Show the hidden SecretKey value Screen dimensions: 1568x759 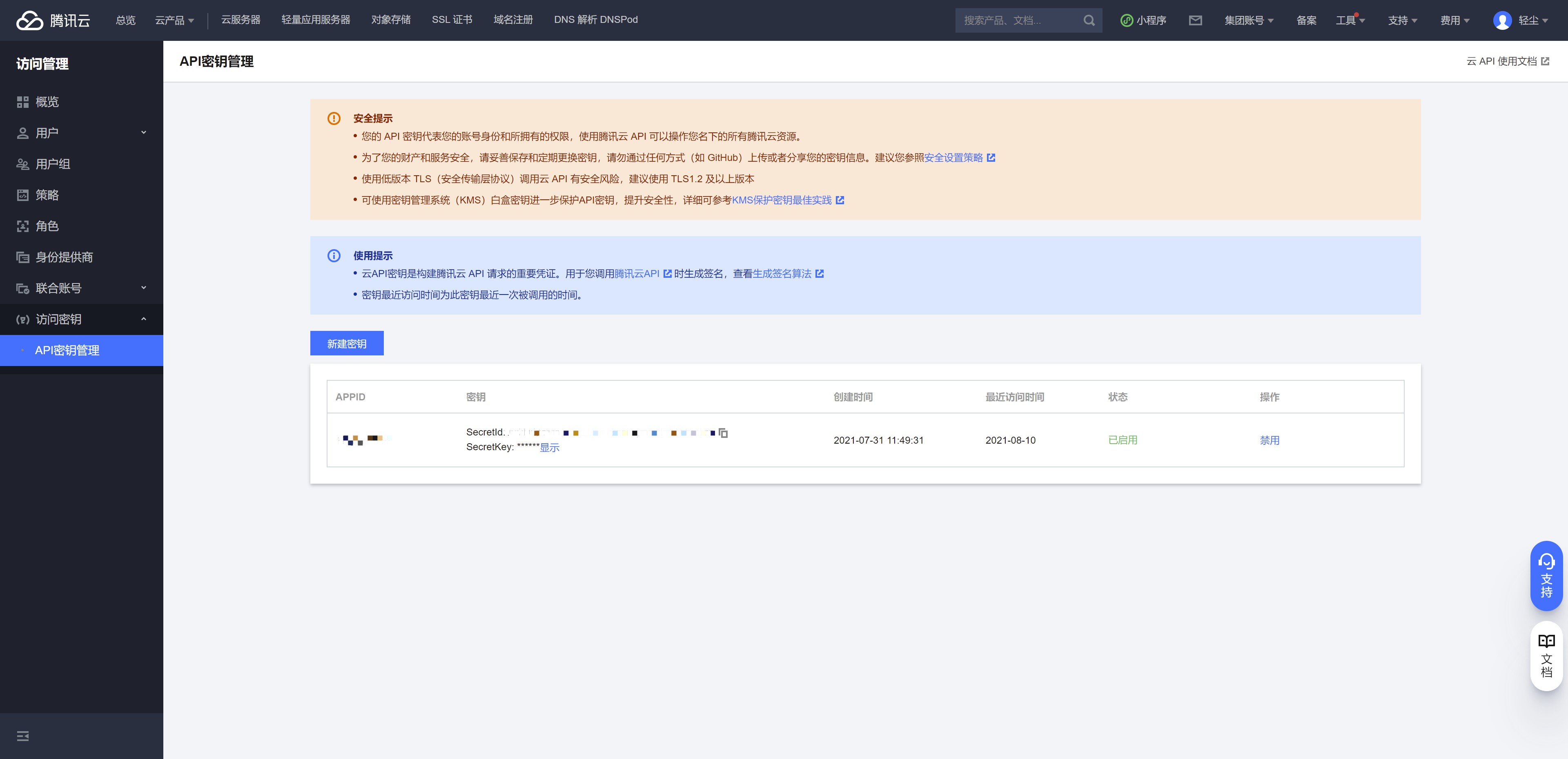click(x=549, y=448)
